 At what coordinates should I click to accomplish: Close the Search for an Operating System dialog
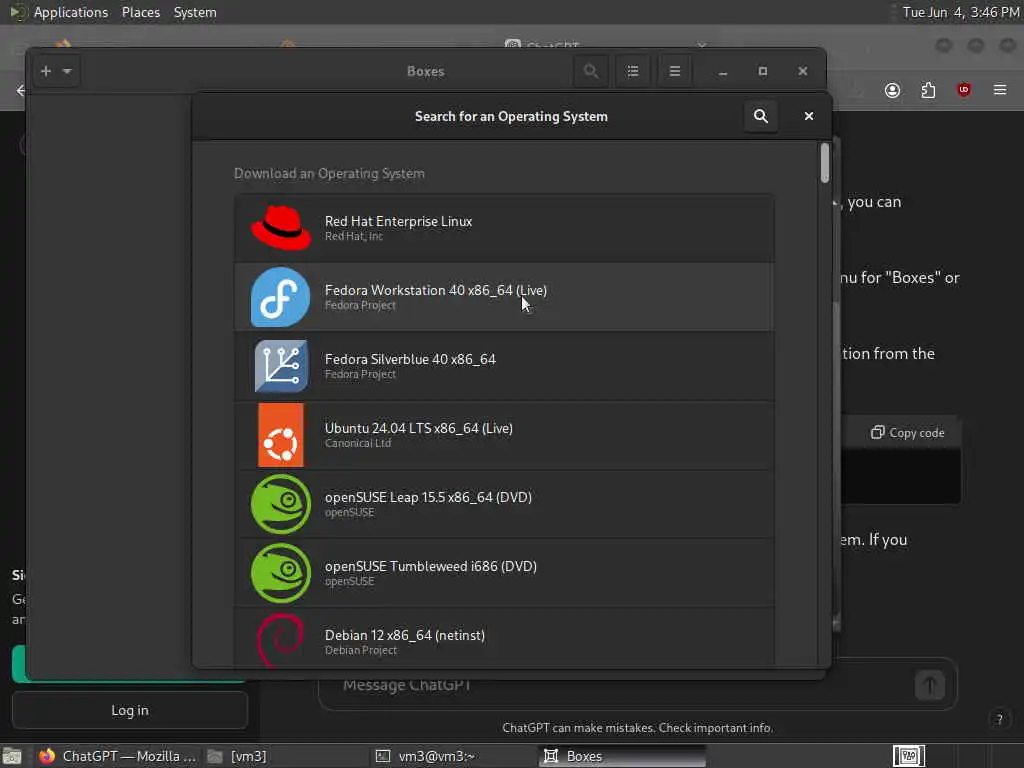point(808,116)
